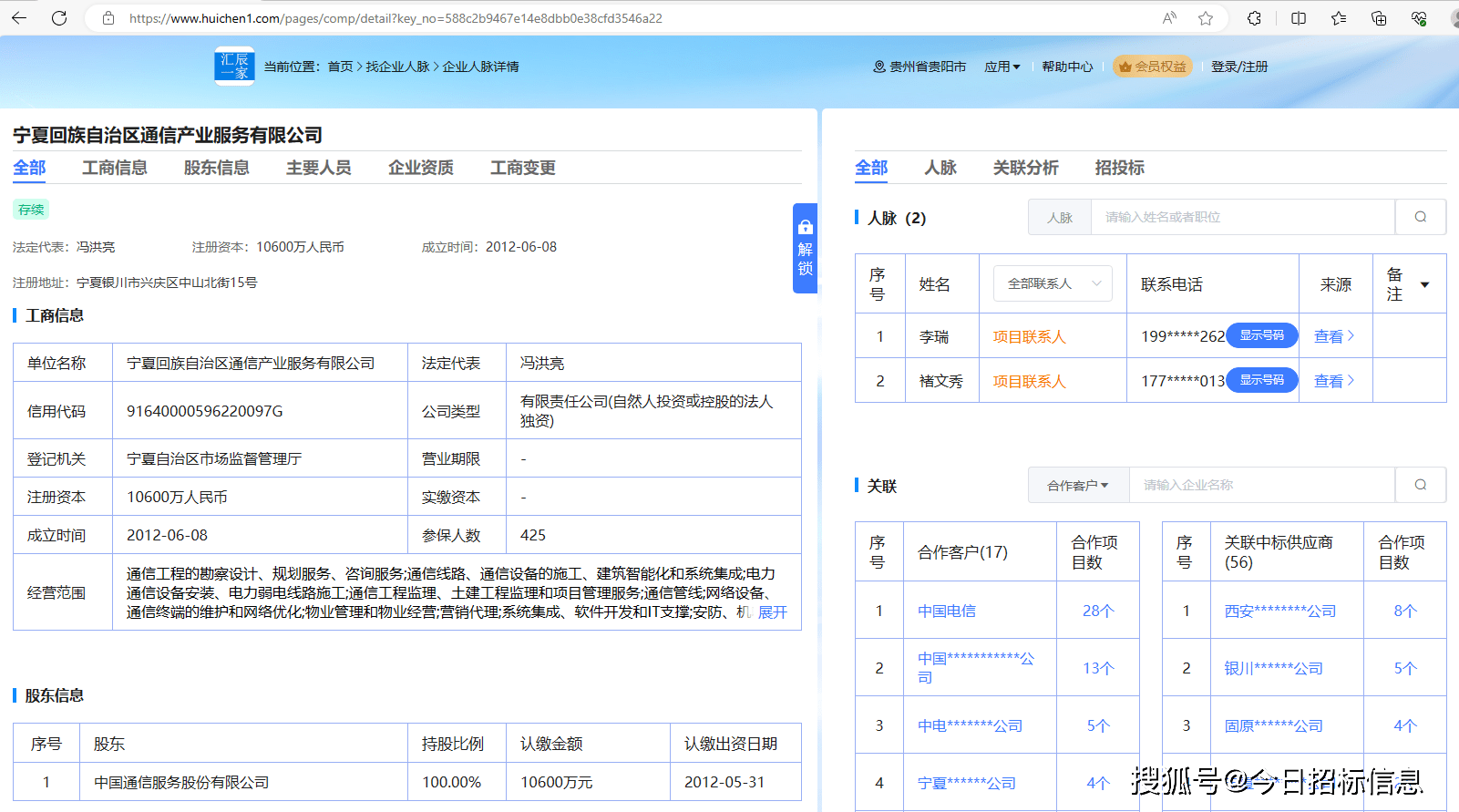Click the 请输入姓名或者职位 search field
This screenshot has width=1459, height=812.
tap(1243, 217)
